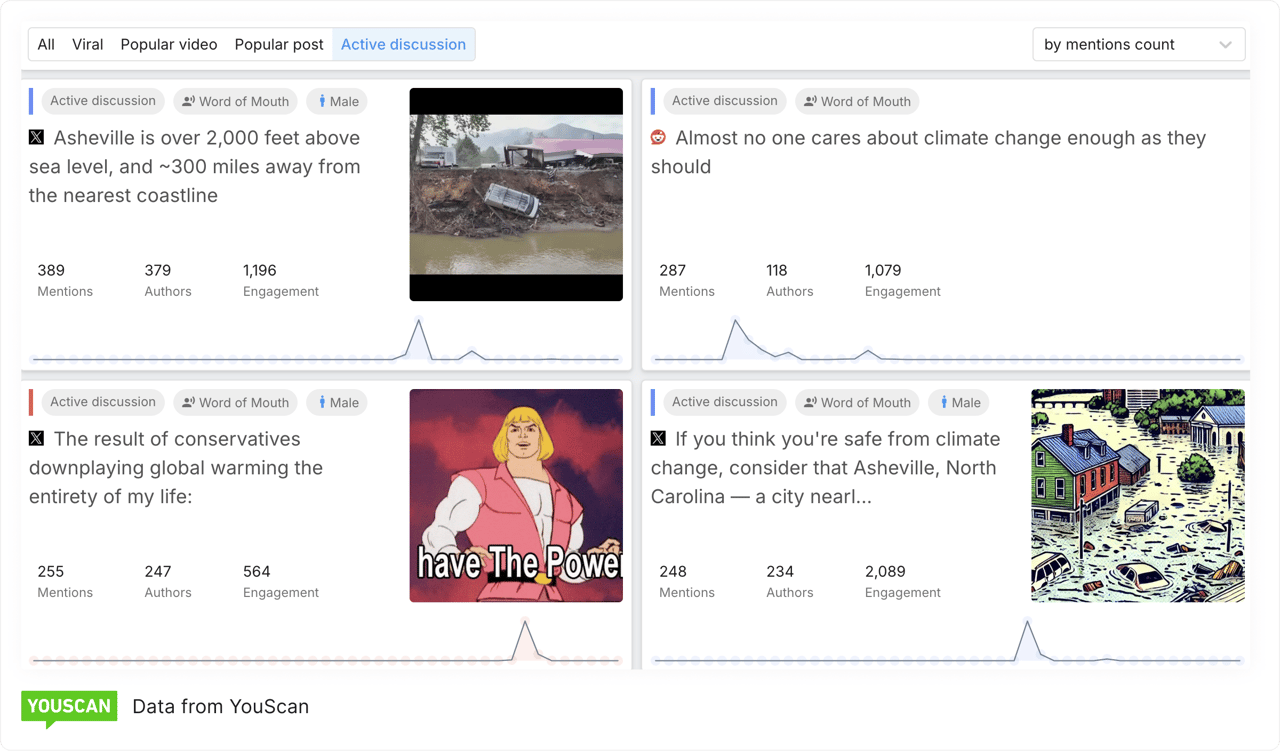The image size is (1280, 751).
Task: Show the Popular video tab
Action: point(169,44)
